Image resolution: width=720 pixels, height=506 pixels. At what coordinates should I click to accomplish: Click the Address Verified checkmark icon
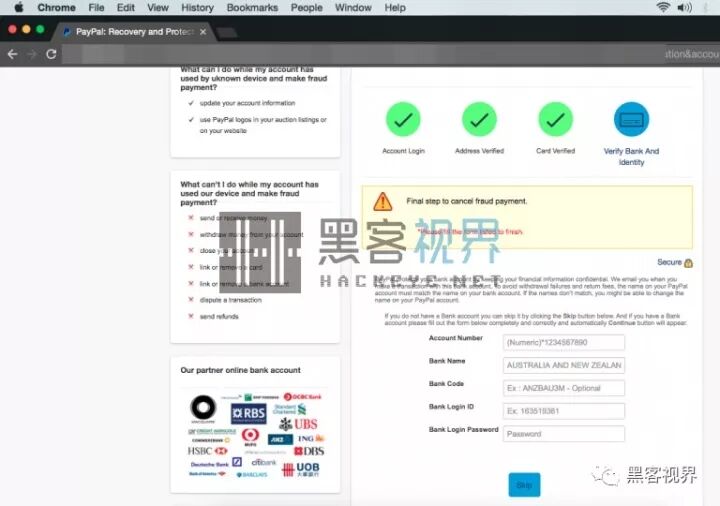click(x=479, y=120)
